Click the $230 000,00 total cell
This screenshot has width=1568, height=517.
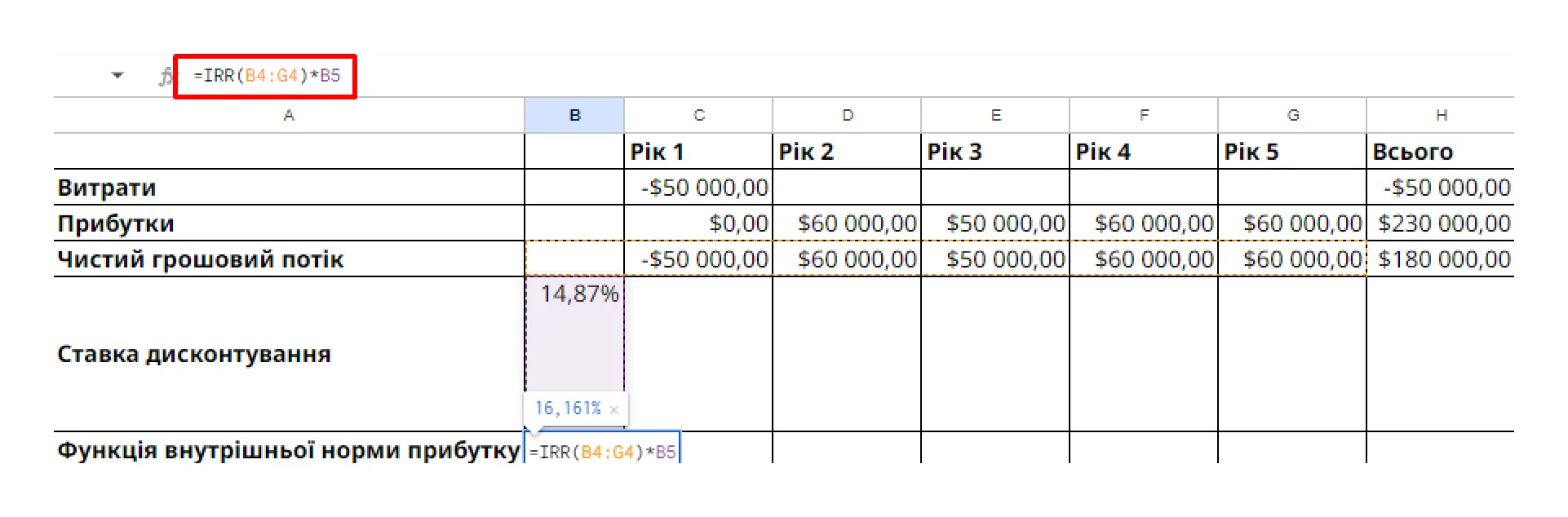coord(1441,223)
